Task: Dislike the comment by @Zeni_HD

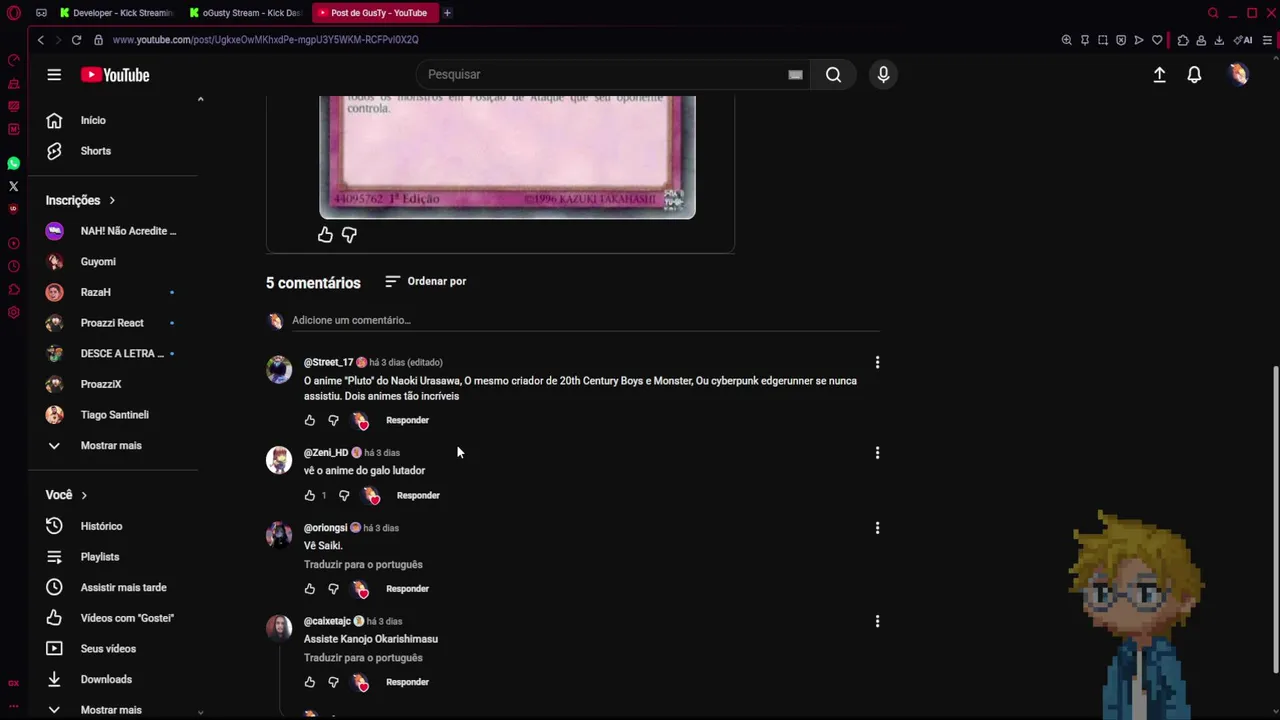Action: 344,496
